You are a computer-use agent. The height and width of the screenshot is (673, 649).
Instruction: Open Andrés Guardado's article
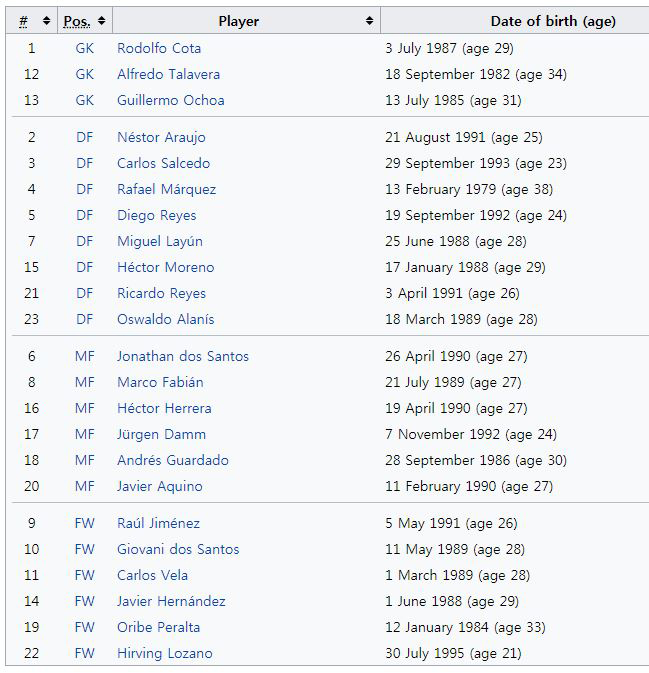coord(172,460)
